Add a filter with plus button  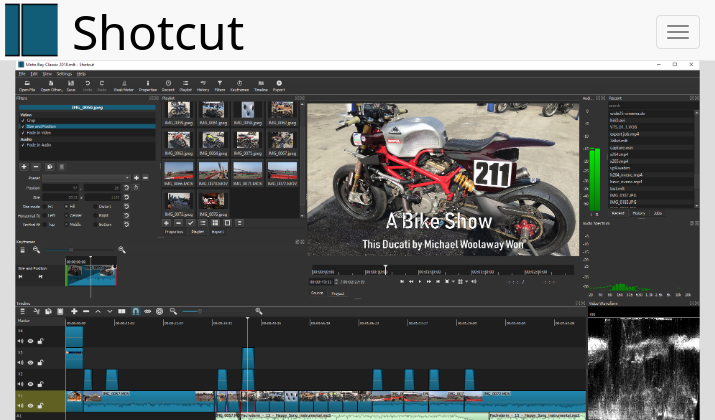(x=24, y=167)
